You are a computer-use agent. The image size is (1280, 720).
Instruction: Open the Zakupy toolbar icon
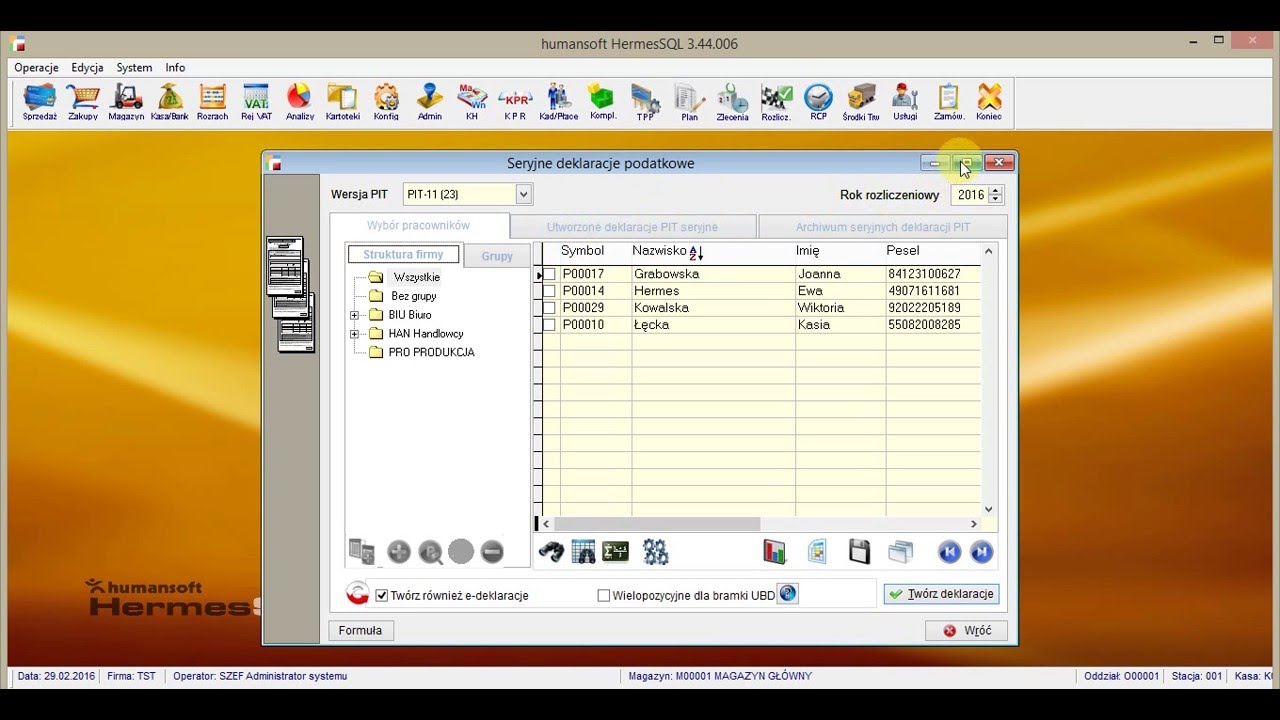click(x=83, y=103)
